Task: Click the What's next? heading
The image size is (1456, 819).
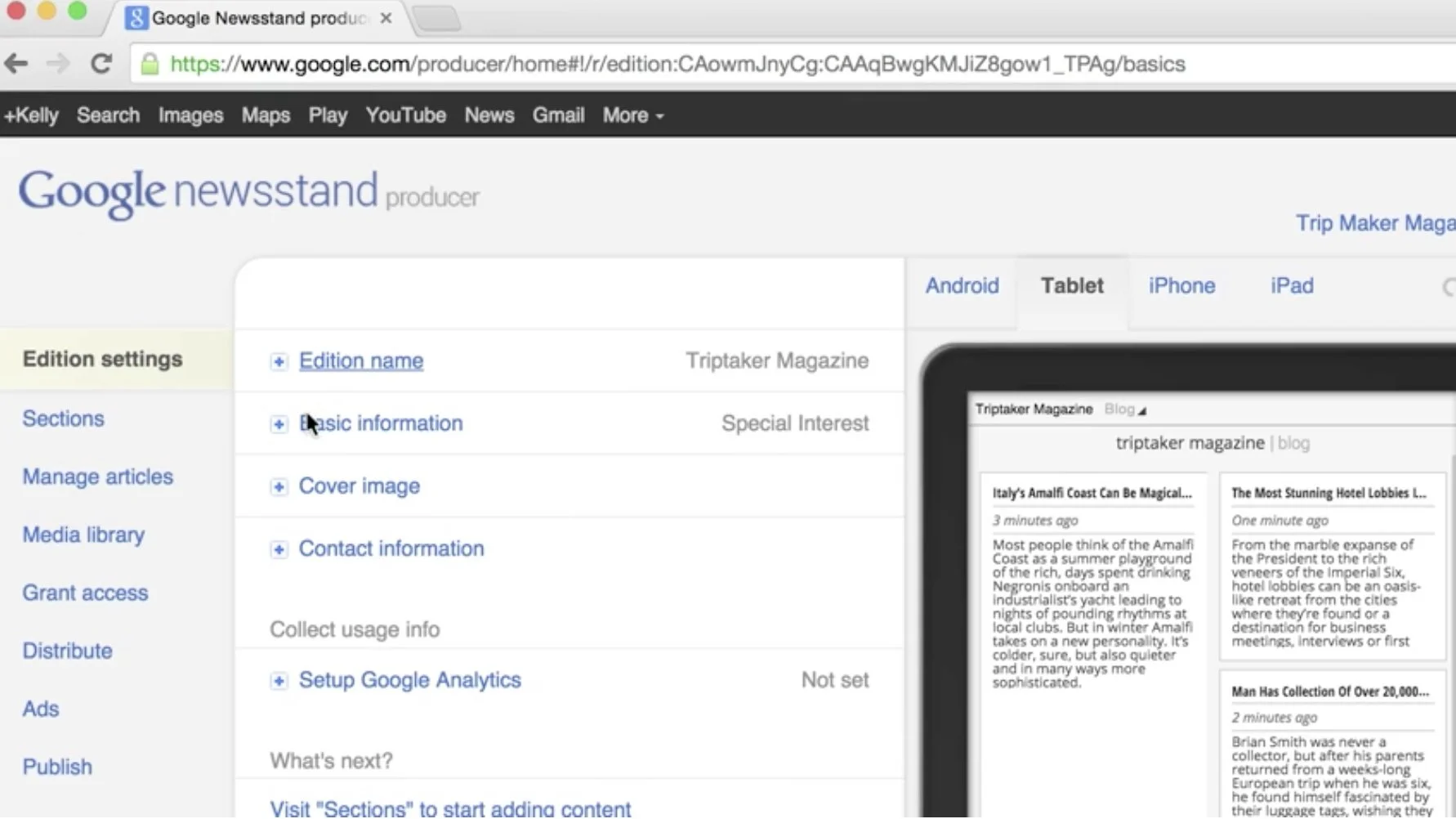Action: pyautogui.click(x=331, y=761)
